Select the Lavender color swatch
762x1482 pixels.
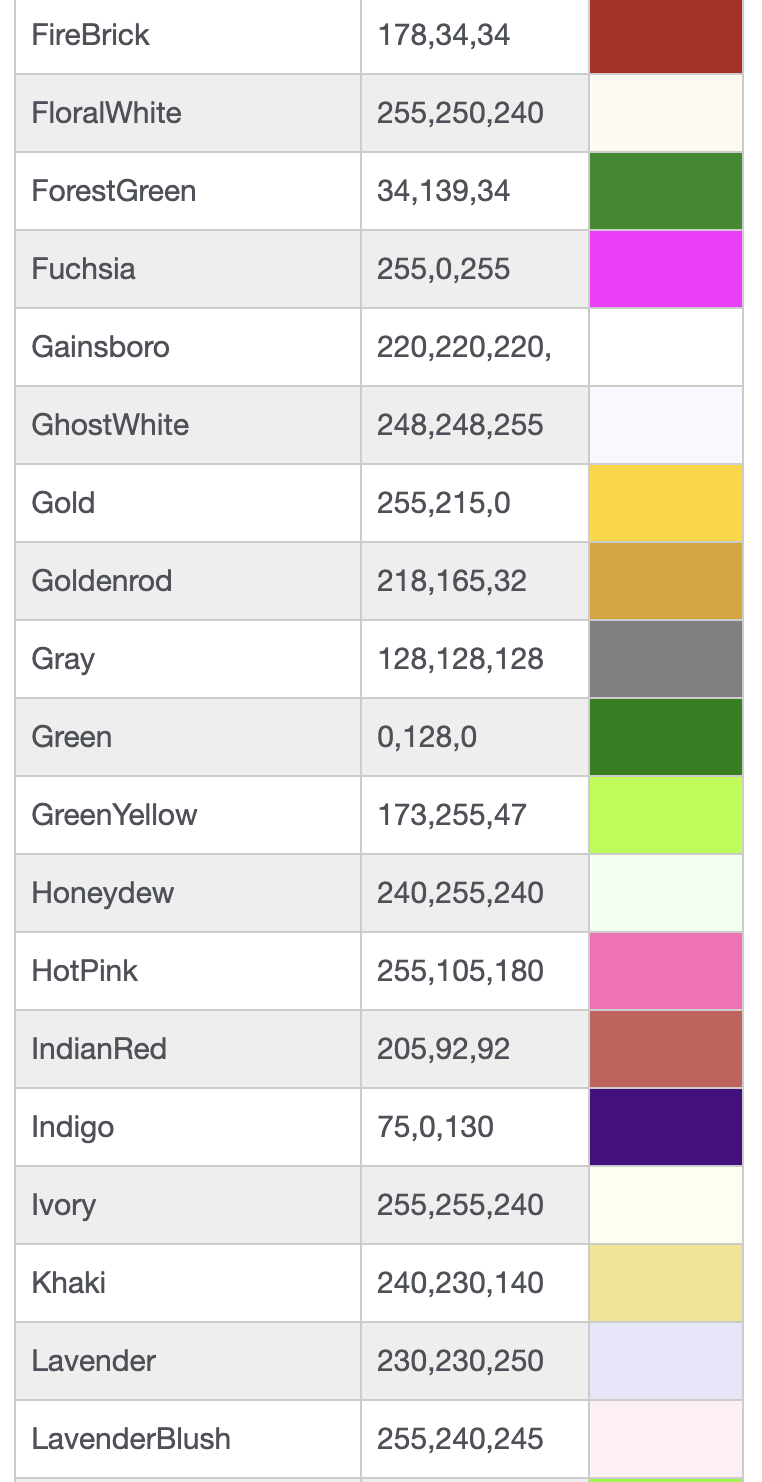pos(665,1361)
